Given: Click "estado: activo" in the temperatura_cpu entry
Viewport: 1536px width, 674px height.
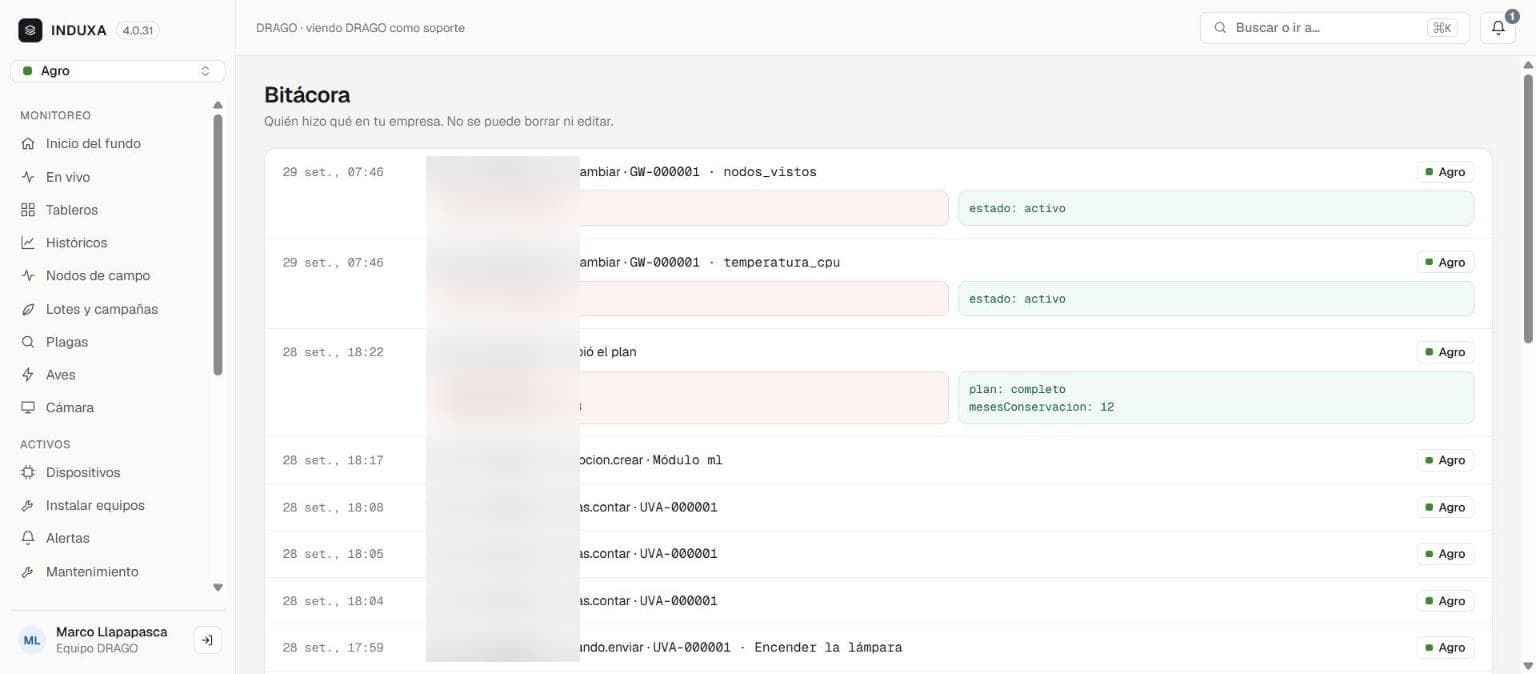Looking at the screenshot, I should [1017, 299].
